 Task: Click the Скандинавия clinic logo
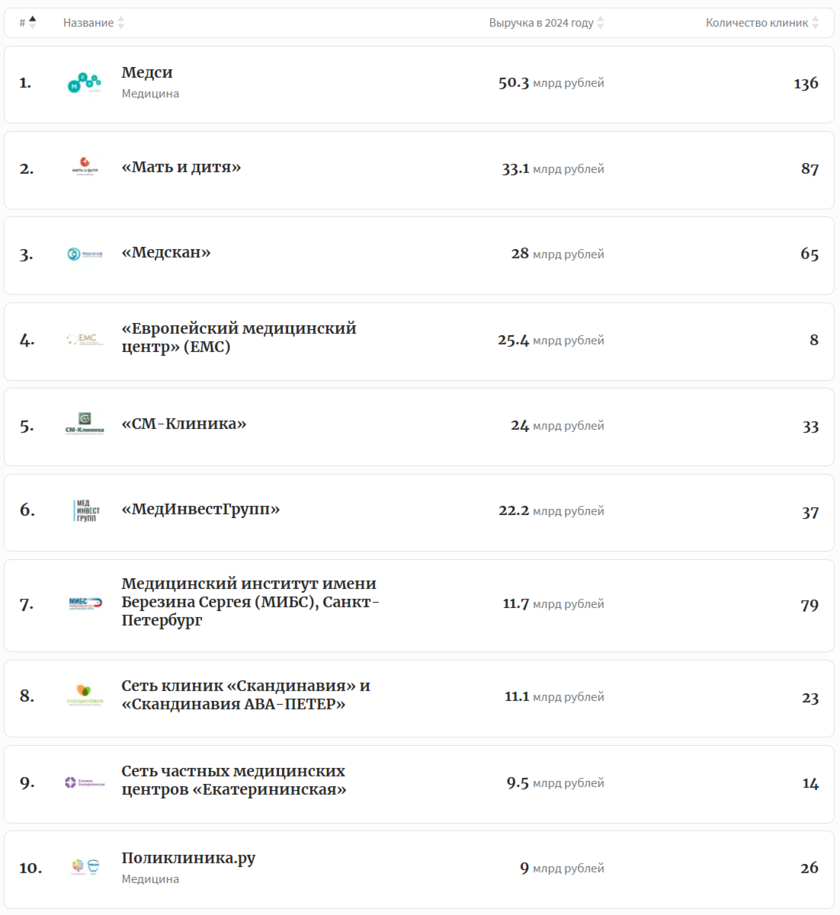(x=85, y=696)
